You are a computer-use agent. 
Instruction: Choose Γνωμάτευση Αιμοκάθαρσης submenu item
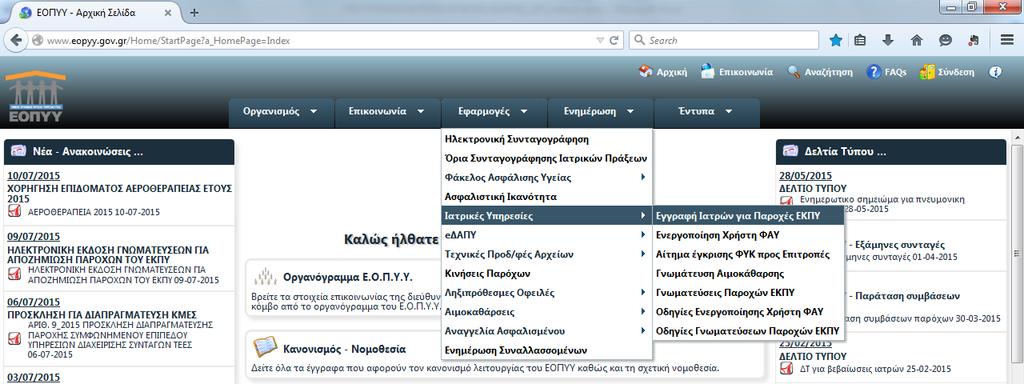tap(748, 273)
